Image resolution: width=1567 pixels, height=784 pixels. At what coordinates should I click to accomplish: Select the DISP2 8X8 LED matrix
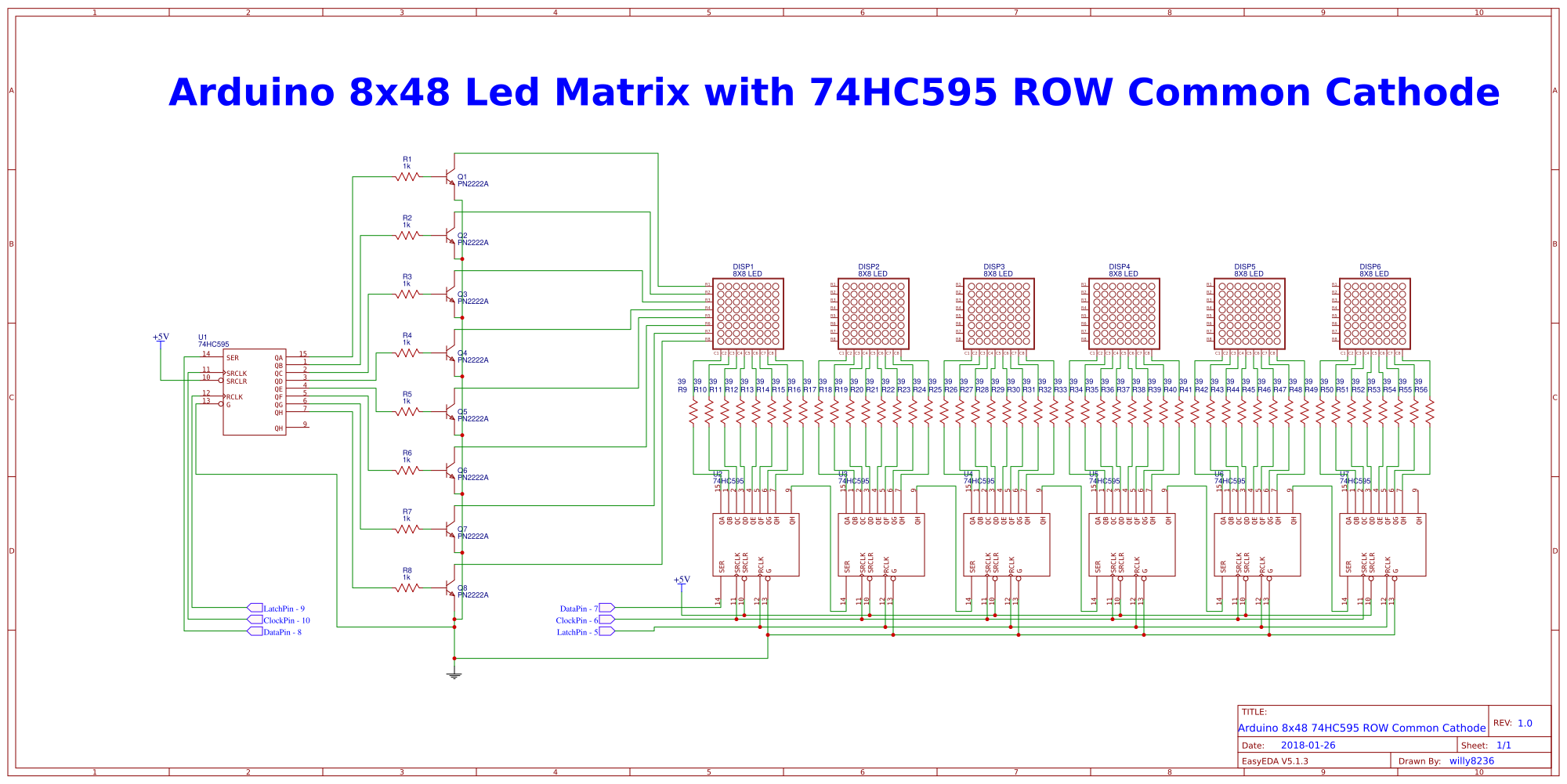coord(874,313)
